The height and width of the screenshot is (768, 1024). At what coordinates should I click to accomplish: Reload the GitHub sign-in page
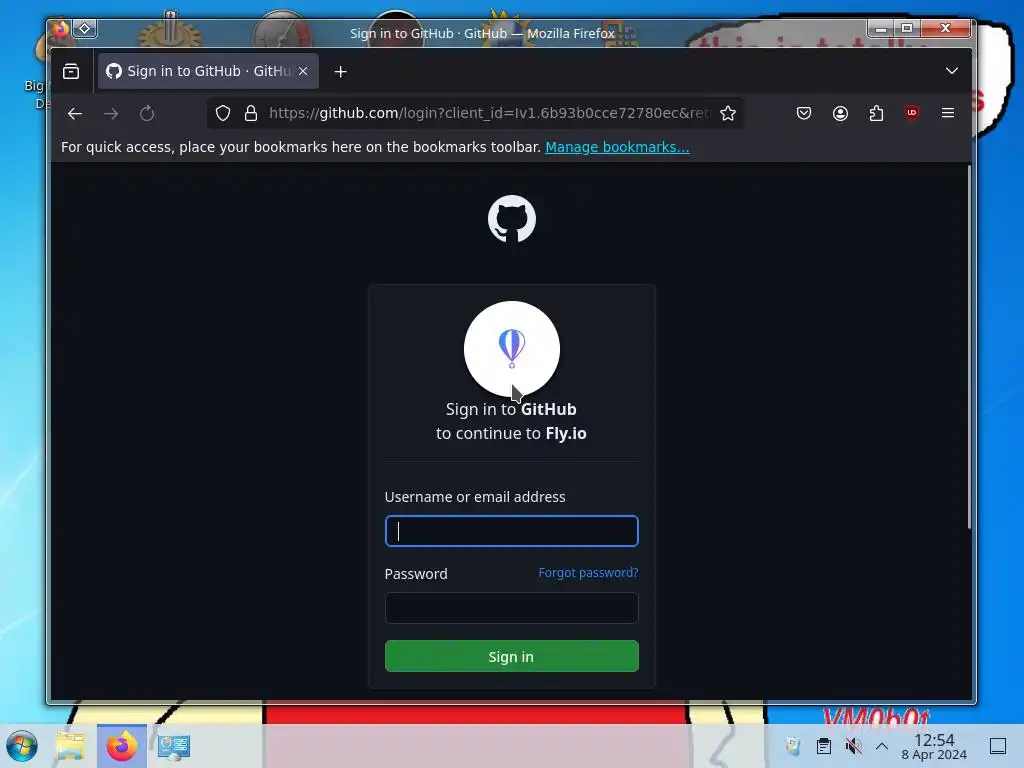[147, 114]
